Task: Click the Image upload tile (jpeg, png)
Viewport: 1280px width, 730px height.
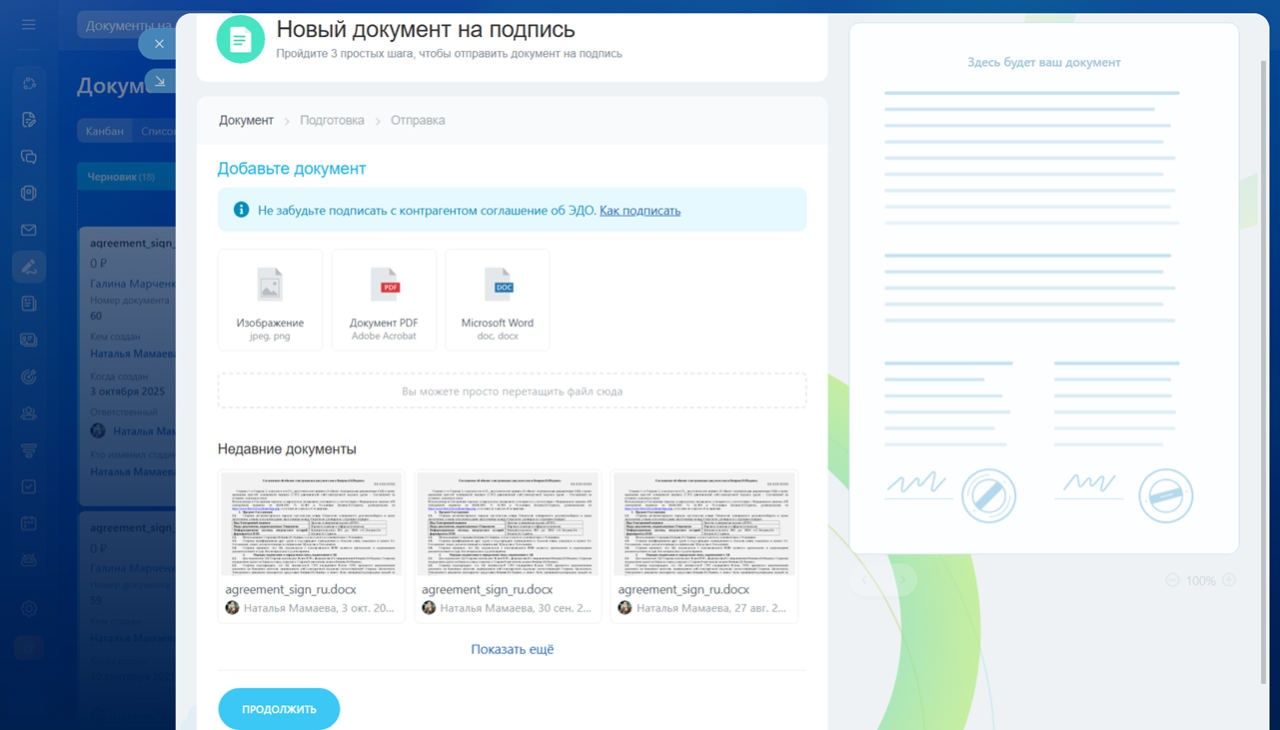Action: point(270,300)
